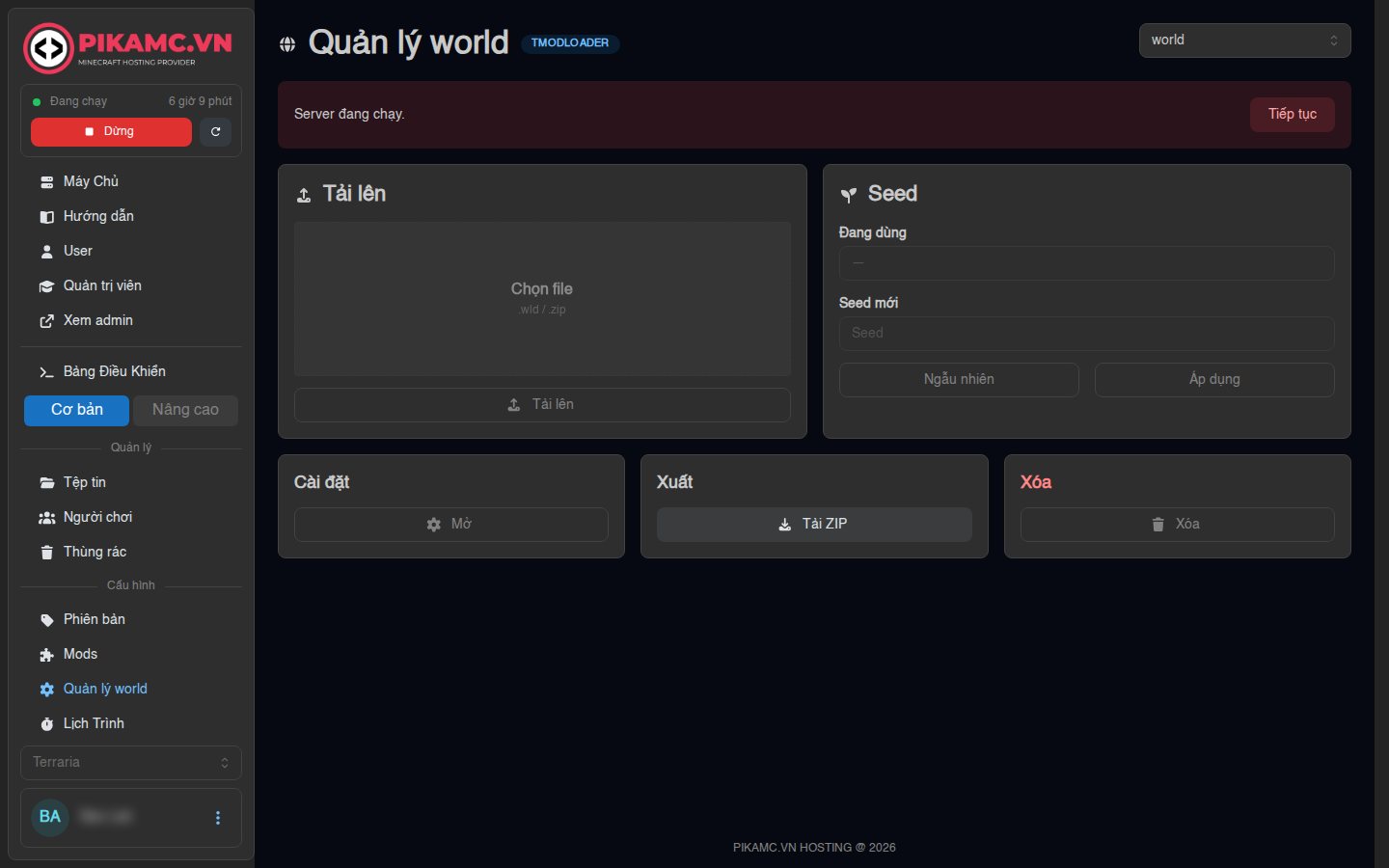
Task: Click the Tải lên upload button
Action: [x=542, y=405]
